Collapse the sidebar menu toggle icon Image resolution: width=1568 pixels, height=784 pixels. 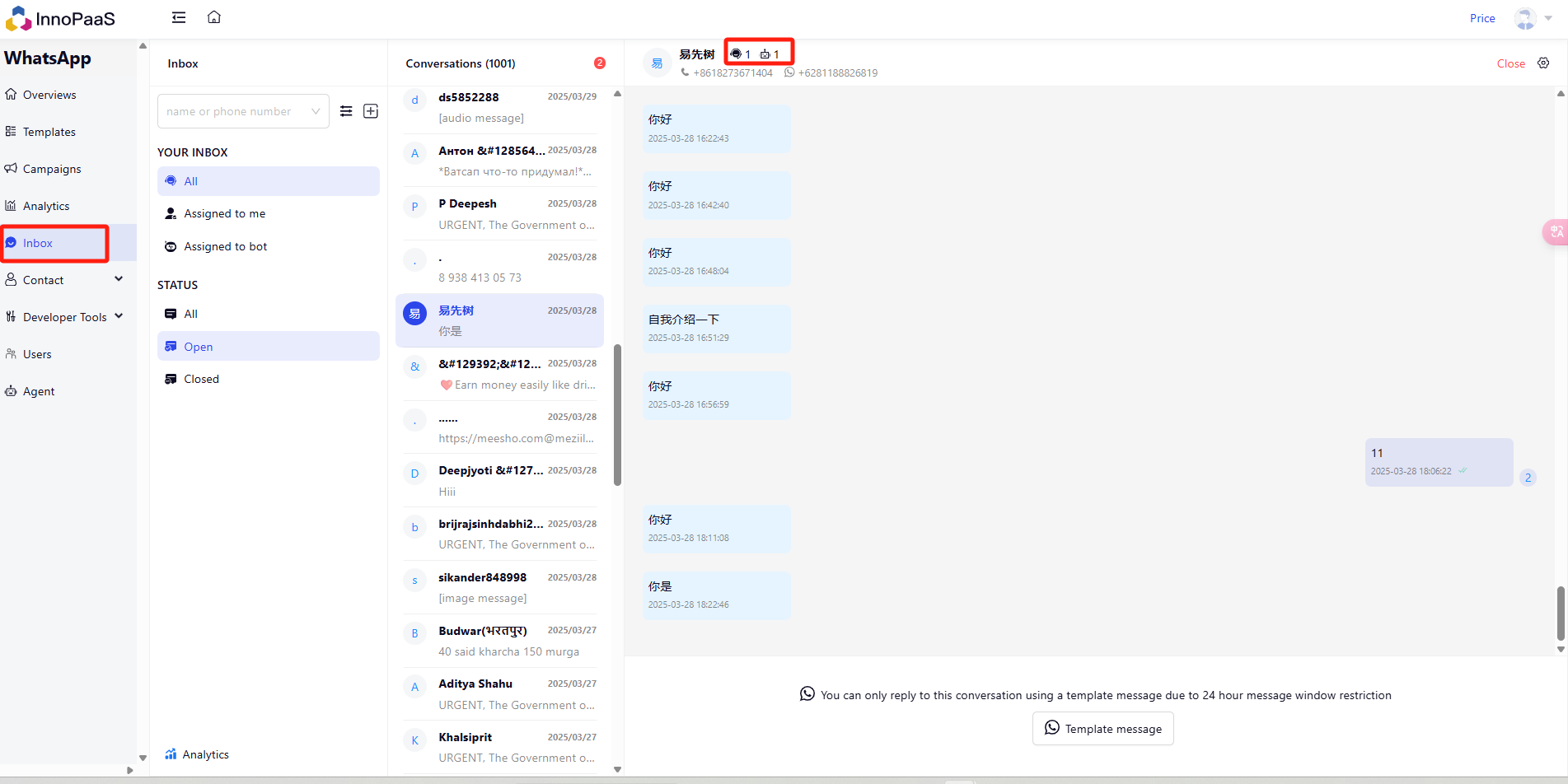(179, 17)
